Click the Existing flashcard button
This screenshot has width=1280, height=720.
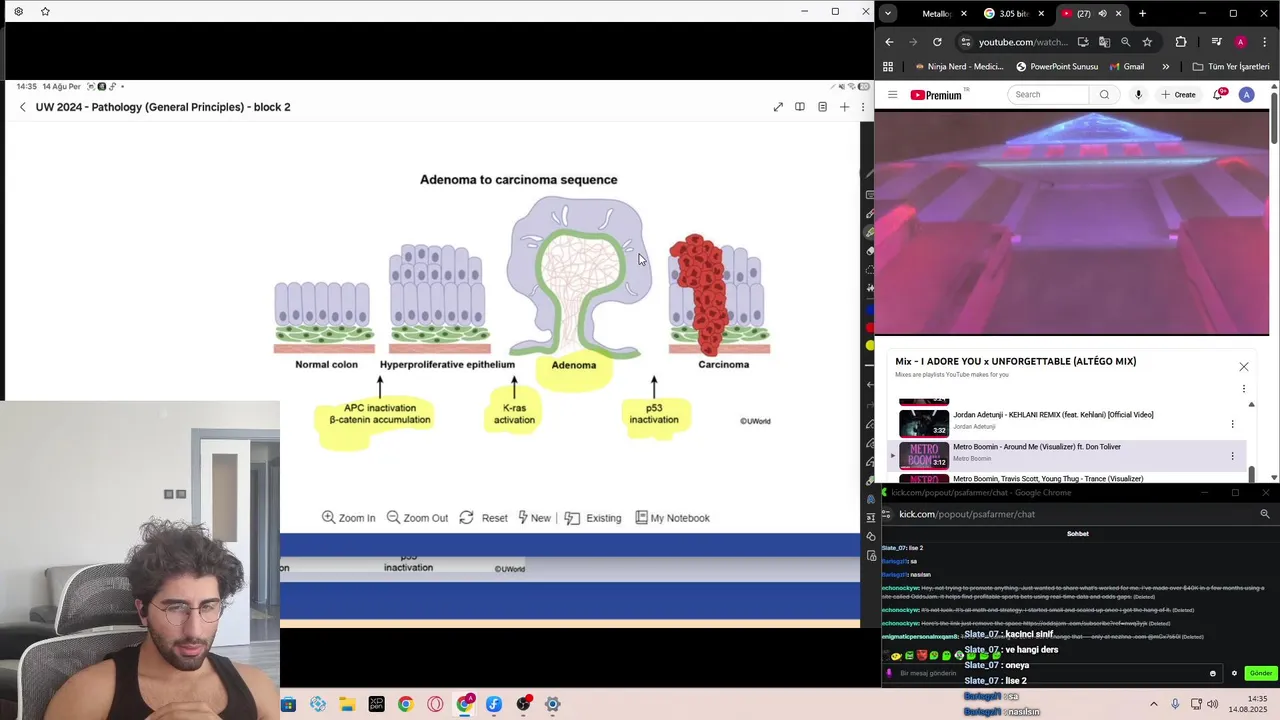coord(593,518)
